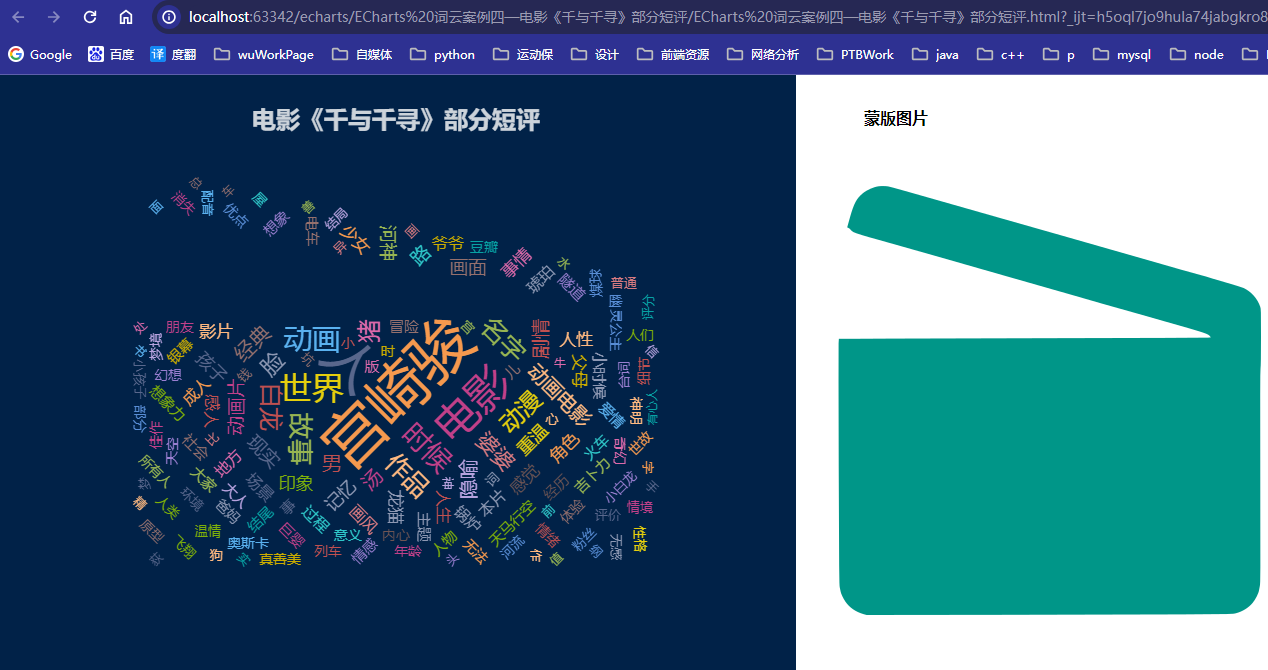
Task: Click the word 真善美 in the word cloud
Action: 280,559
